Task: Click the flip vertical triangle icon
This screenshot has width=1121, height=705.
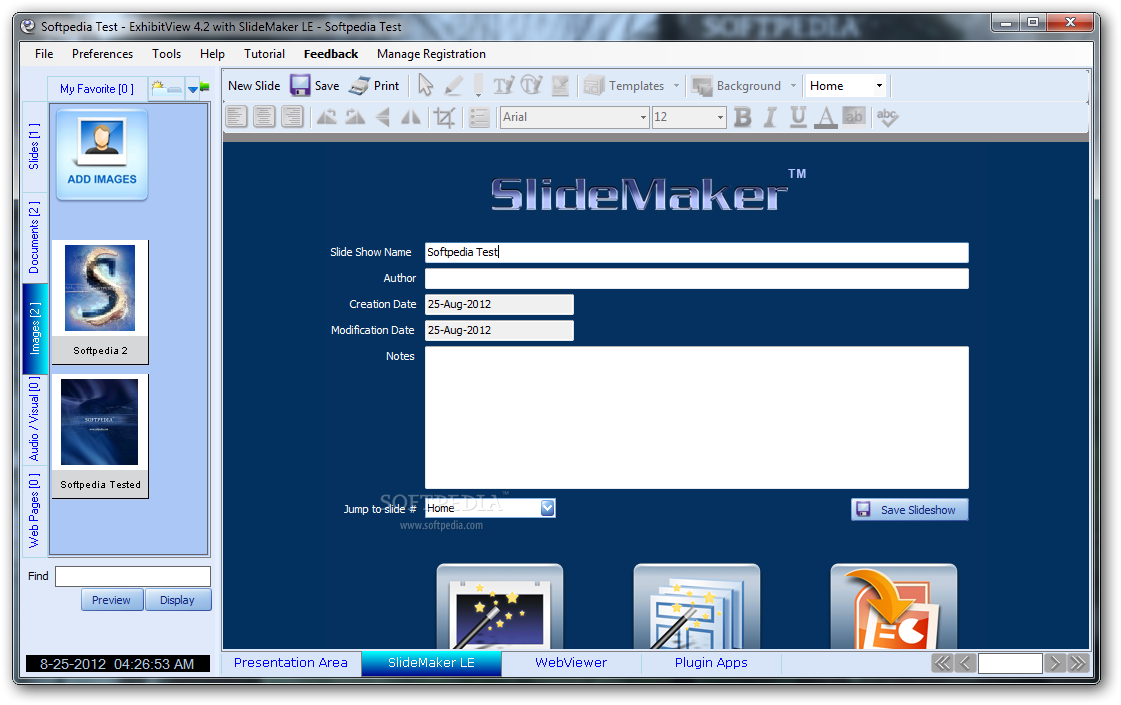Action: 383,117
